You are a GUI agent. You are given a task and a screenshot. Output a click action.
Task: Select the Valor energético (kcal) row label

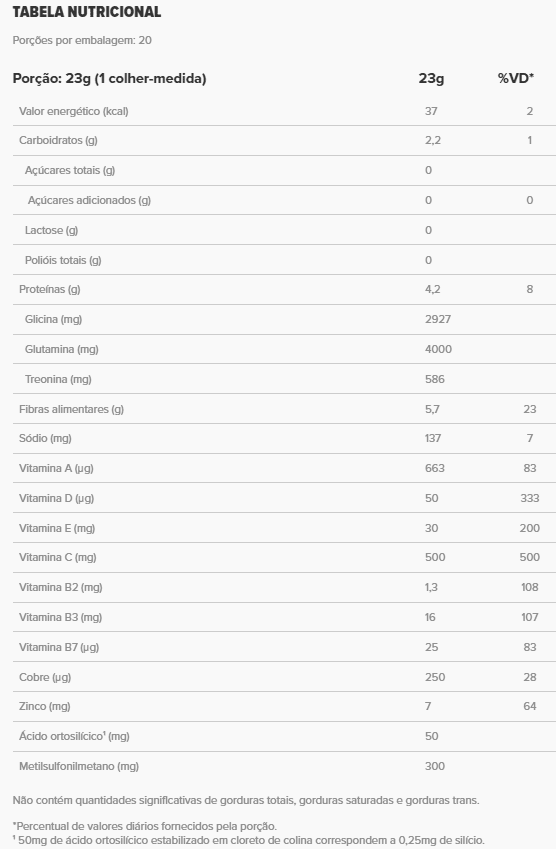[74, 112]
